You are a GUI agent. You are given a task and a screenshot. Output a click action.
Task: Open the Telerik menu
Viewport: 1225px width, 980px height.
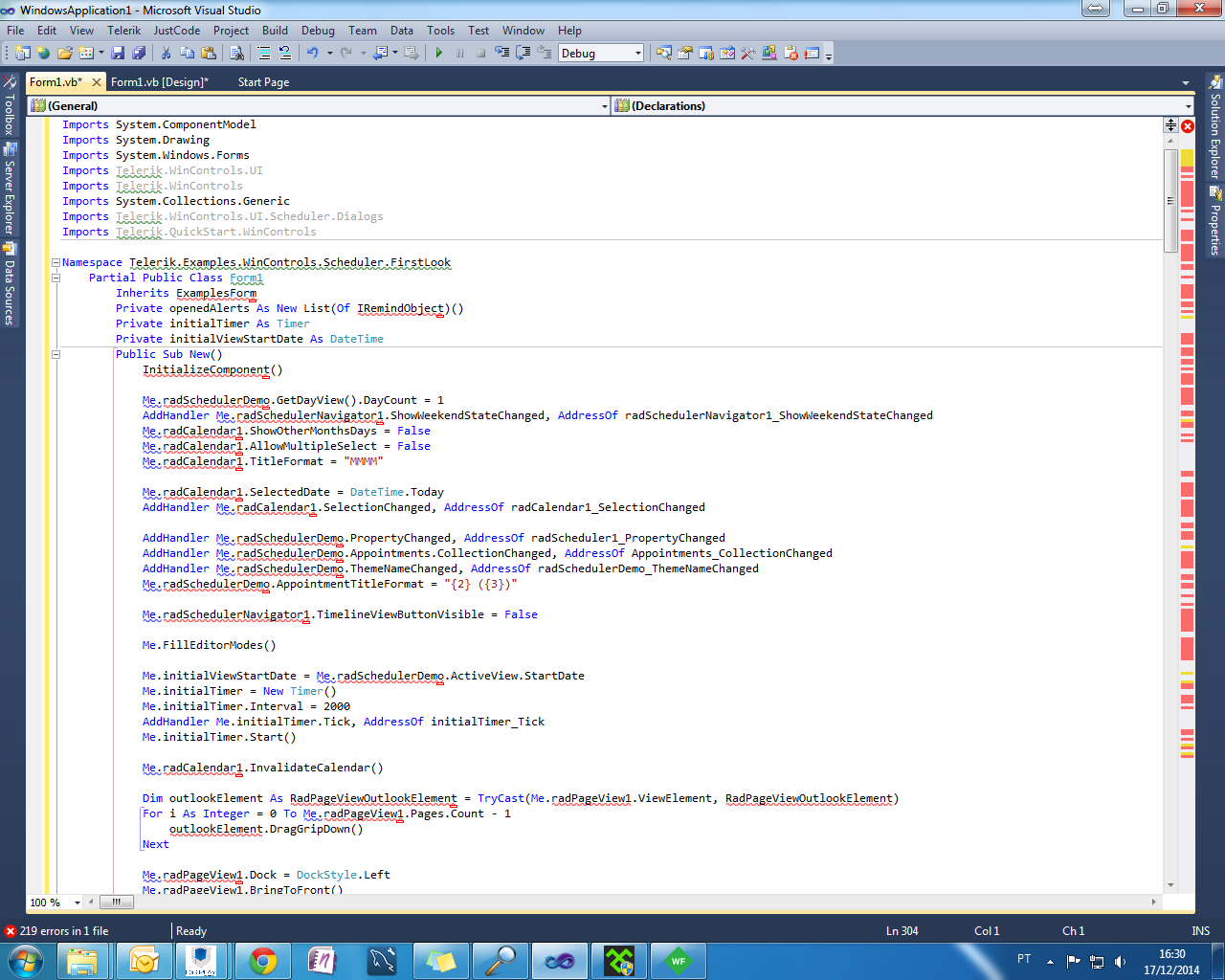(x=124, y=31)
